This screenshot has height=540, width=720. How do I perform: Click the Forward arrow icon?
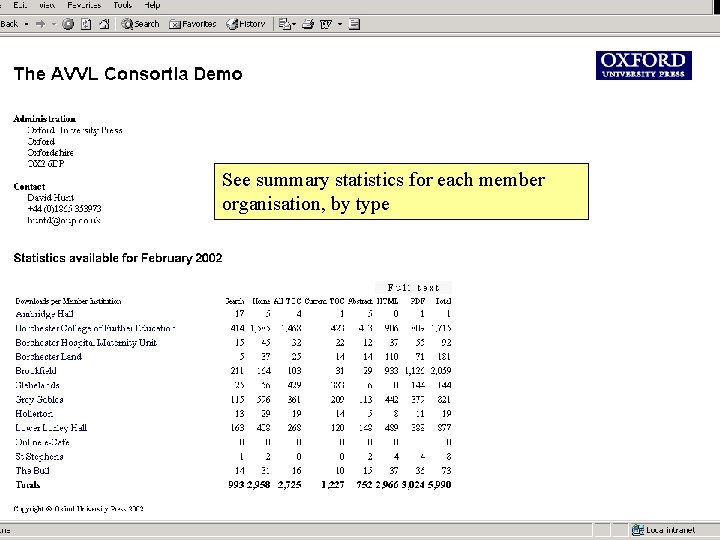[40, 24]
